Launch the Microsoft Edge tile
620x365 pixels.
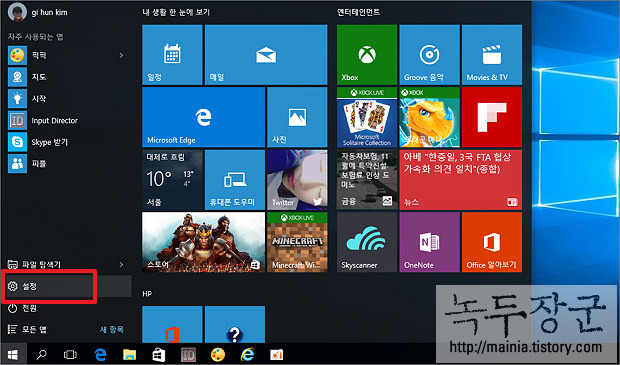203,117
